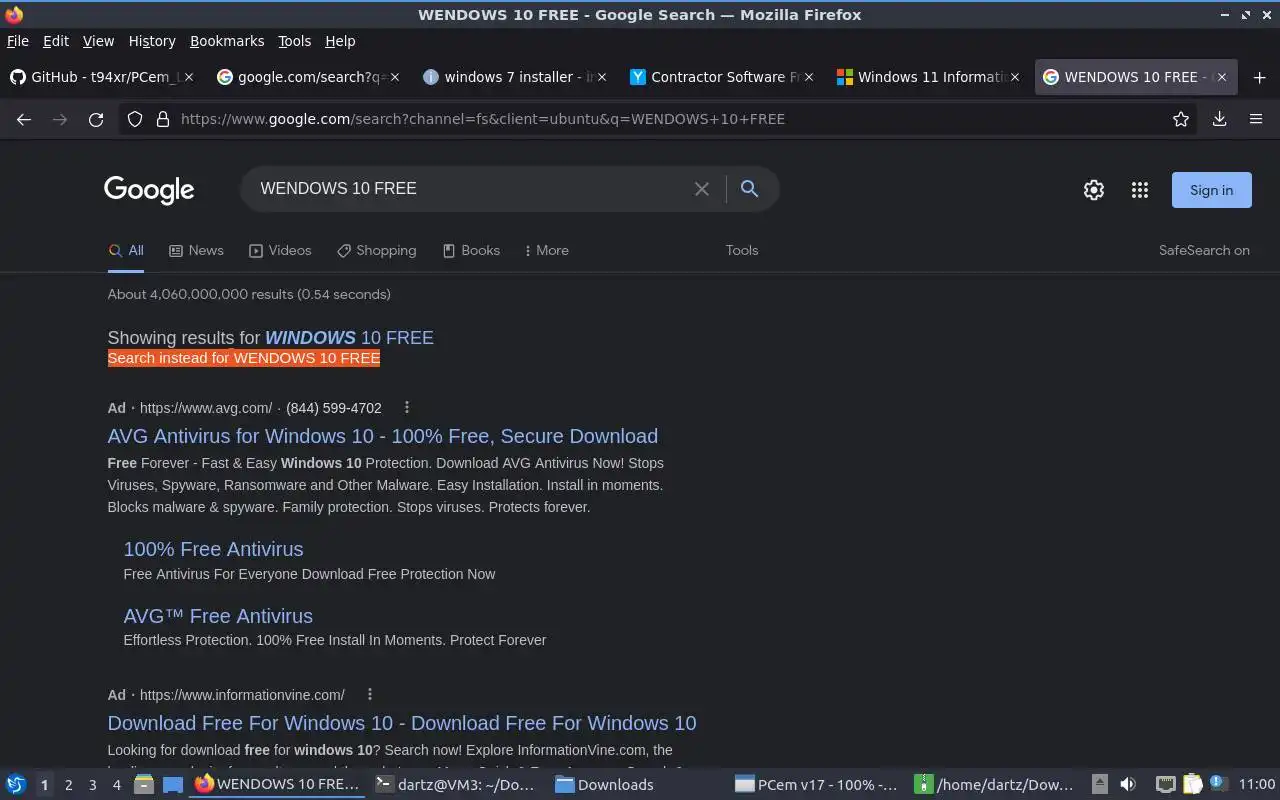Viewport: 1280px width, 800px height.
Task: Open the update notifier tray icon
Action: [x=1218, y=784]
